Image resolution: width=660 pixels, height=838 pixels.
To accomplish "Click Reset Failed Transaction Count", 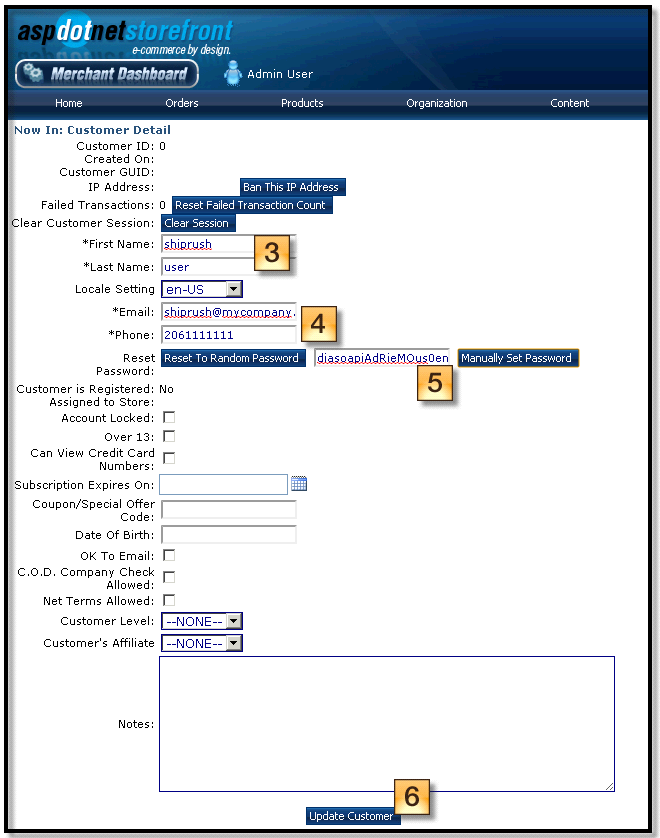I will (252, 205).
